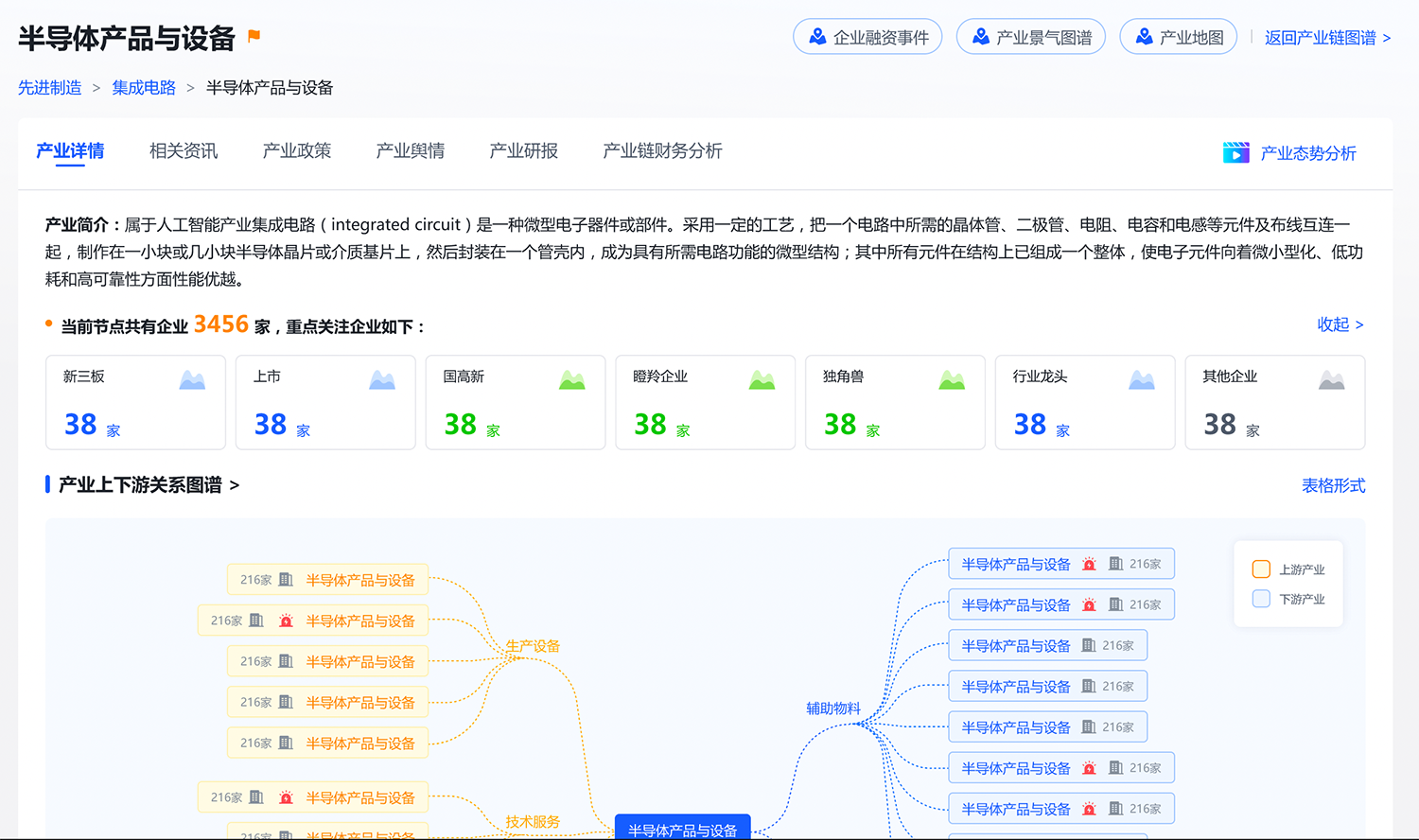The height and width of the screenshot is (840, 1419).
Task: Expand 产业上下游关系图谱 section header
Action: point(148,485)
